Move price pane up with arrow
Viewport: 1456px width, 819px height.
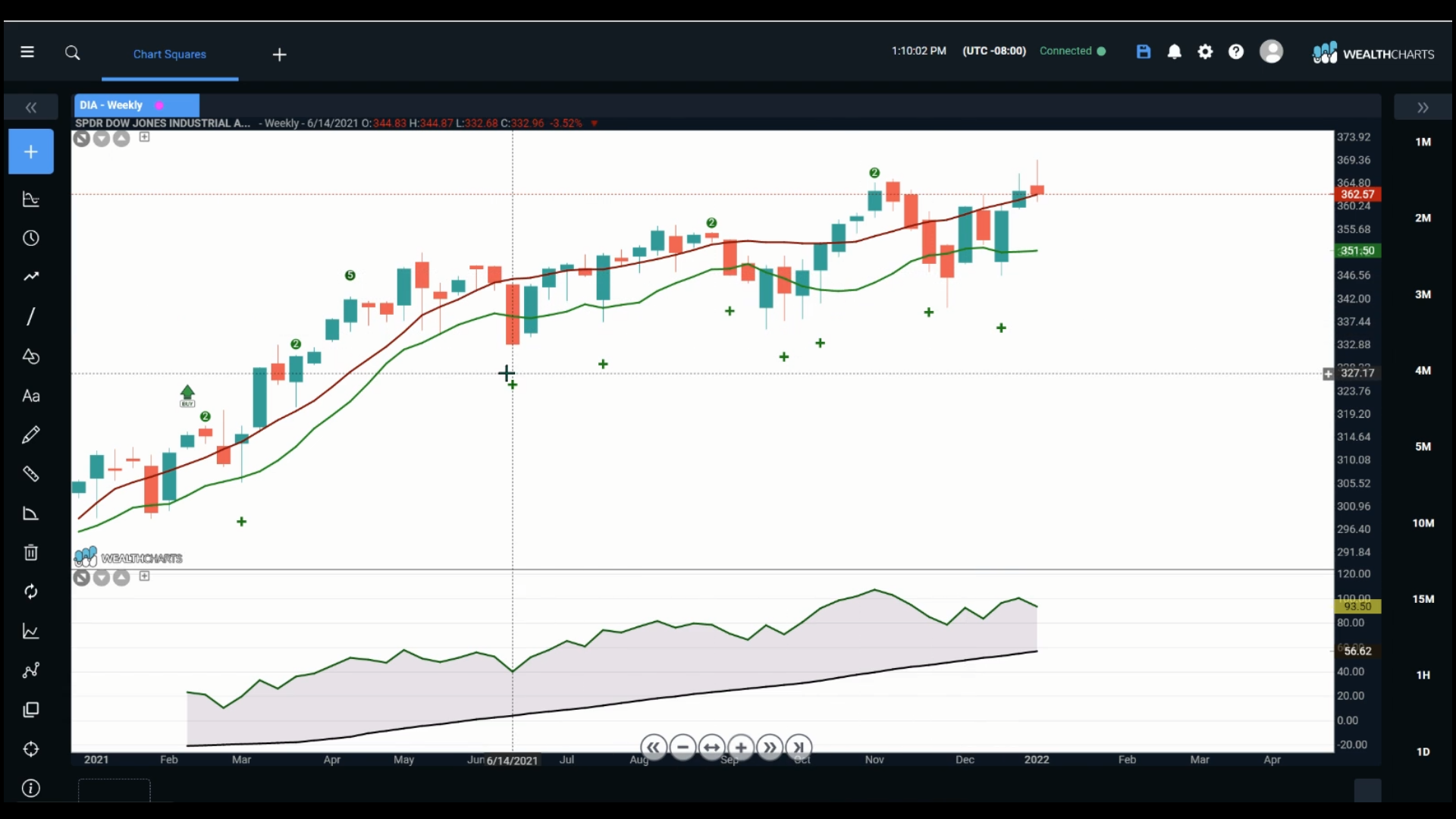tap(121, 138)
